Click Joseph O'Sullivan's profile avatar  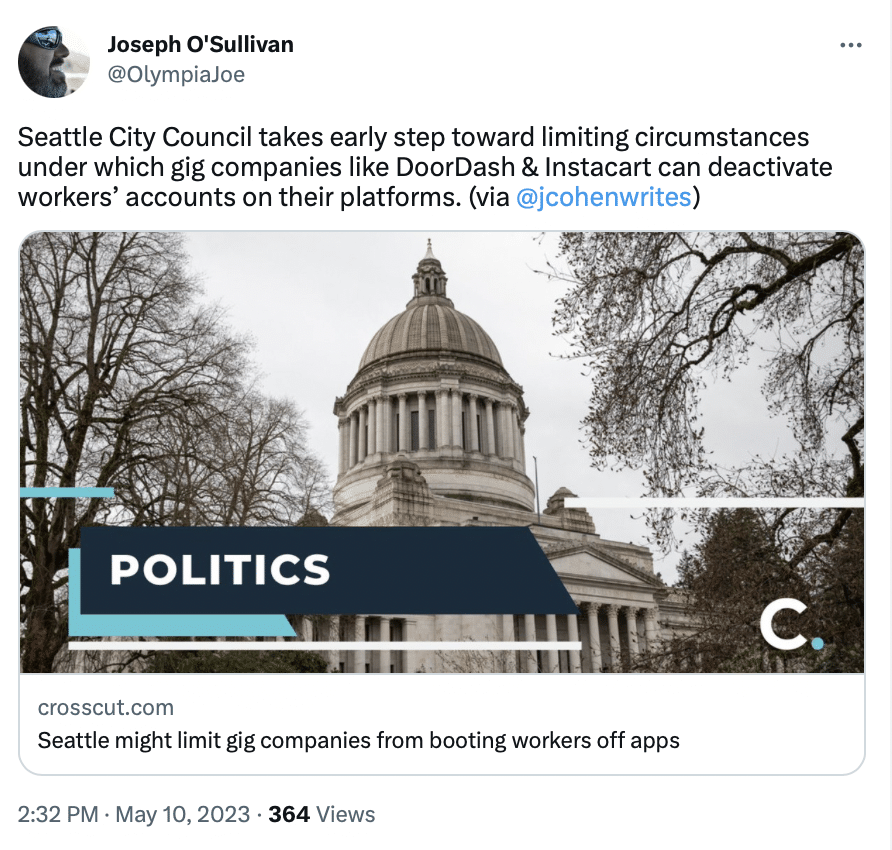coord(54,61)
